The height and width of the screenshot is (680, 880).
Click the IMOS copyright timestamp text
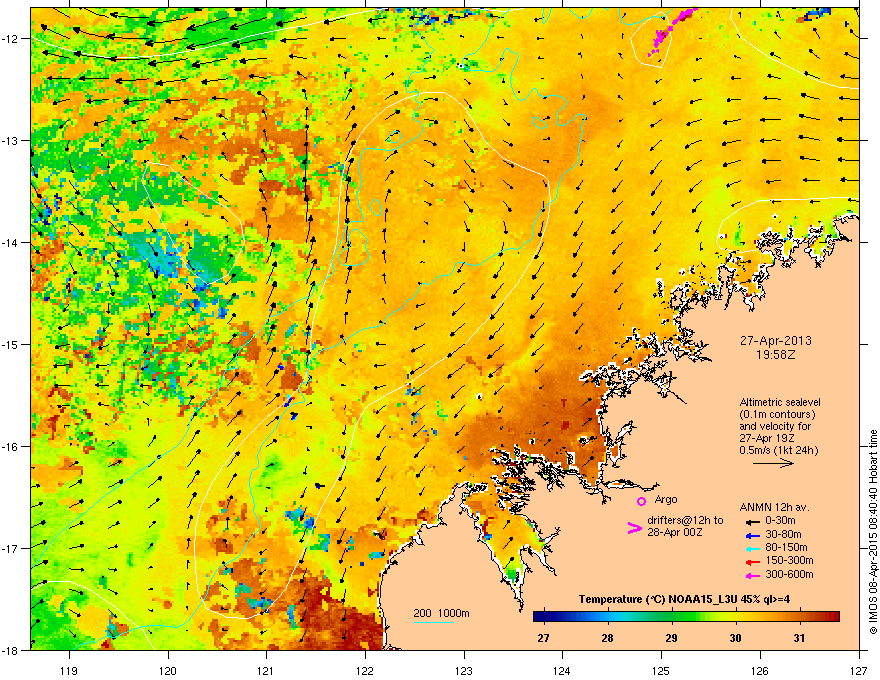[873, 532]
